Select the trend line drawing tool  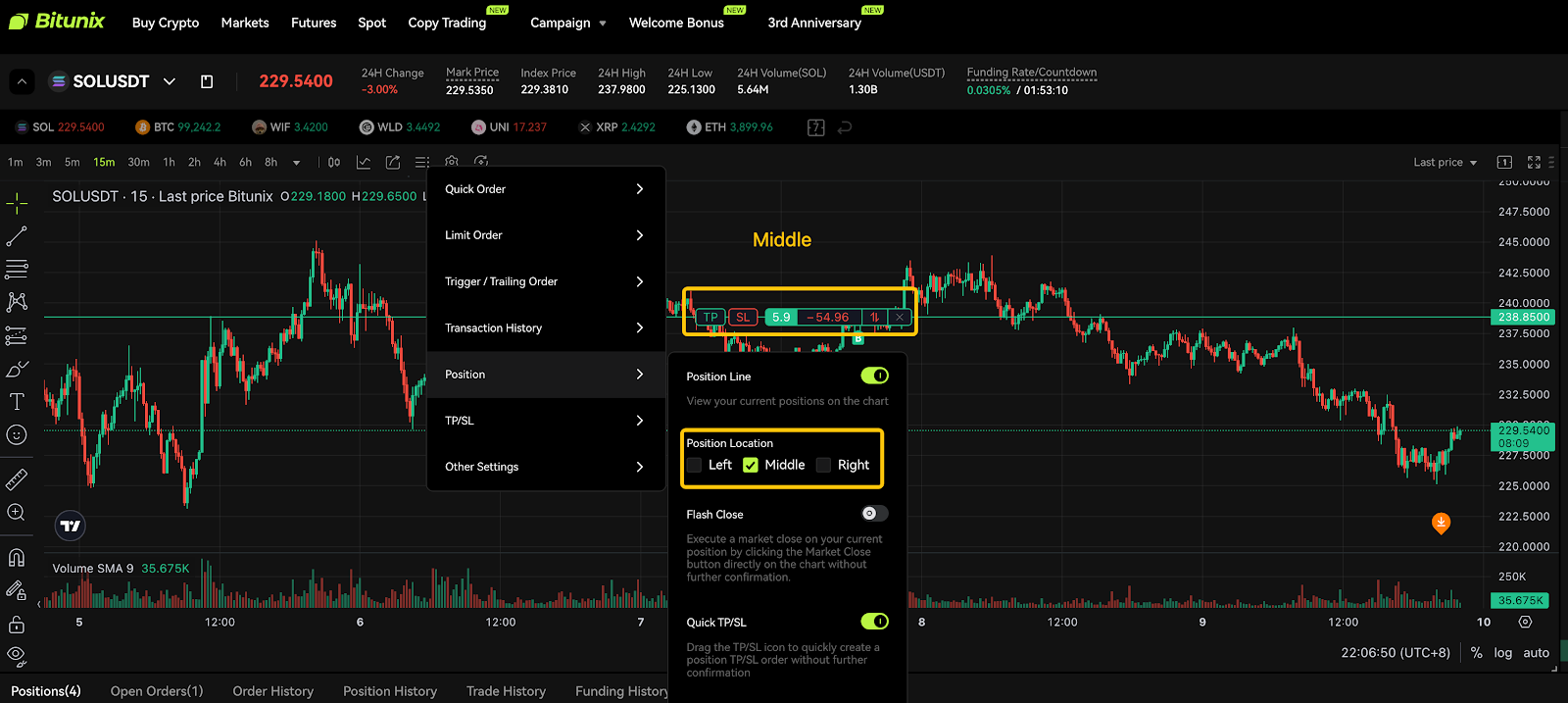(x=17, y=236)
